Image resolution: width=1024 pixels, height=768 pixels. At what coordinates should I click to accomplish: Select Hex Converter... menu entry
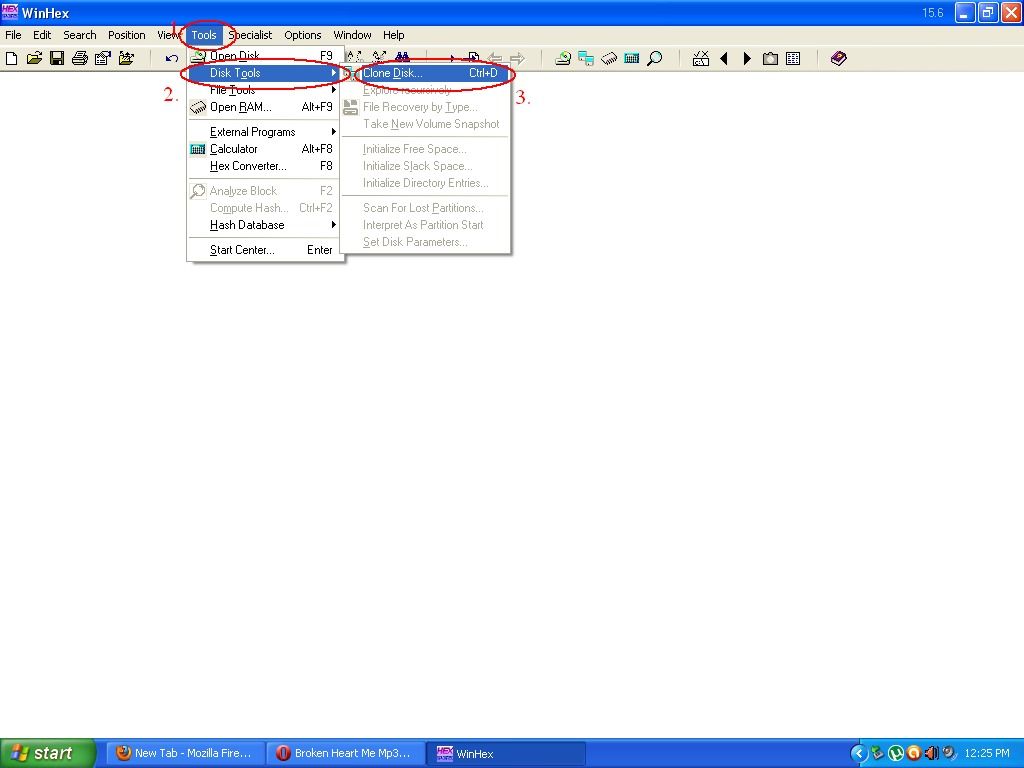pos(264,166)
